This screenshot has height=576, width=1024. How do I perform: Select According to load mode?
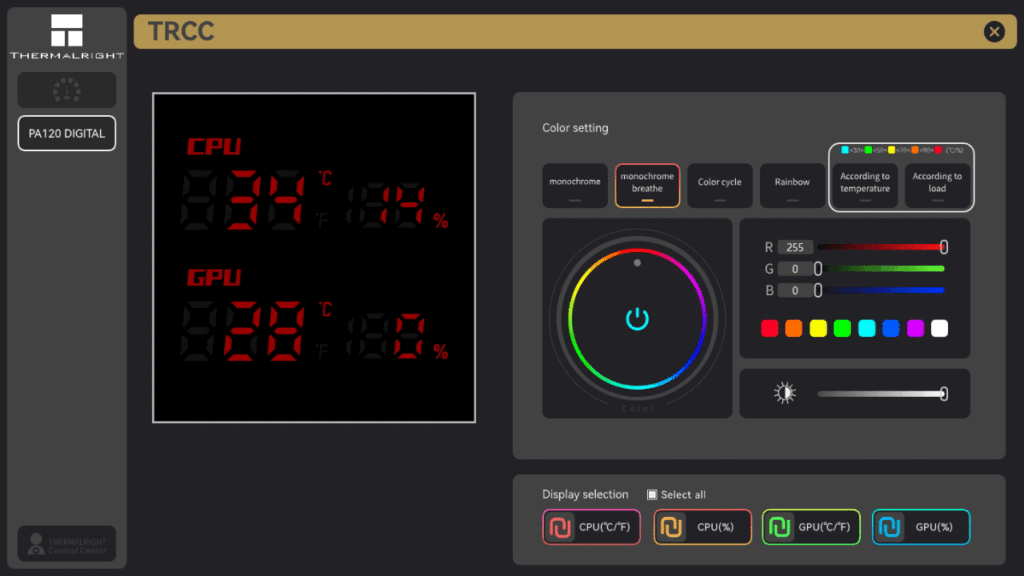(x=937, y=186)
